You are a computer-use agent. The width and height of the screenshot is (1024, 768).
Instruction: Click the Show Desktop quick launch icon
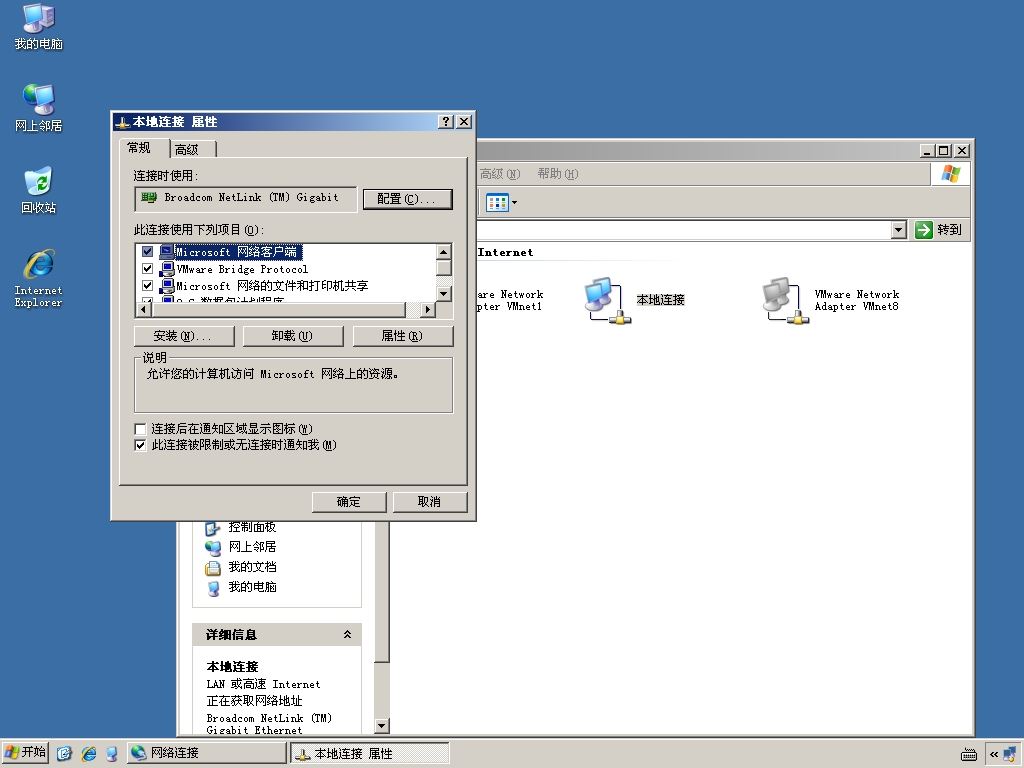64,753
